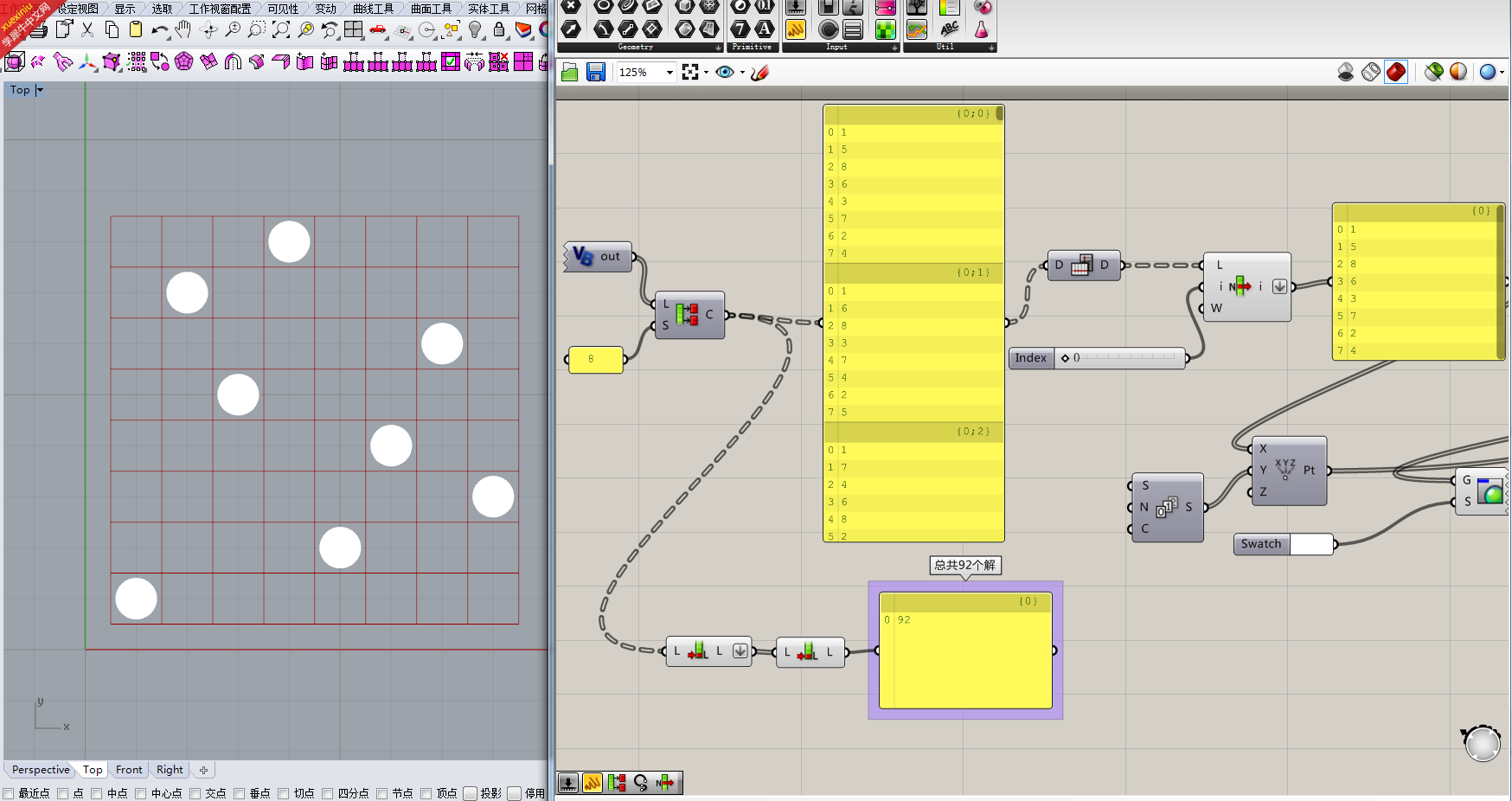Click the 总共92个解 group label
Viewport: 1512px width, 801px height.
pos(965,565)
